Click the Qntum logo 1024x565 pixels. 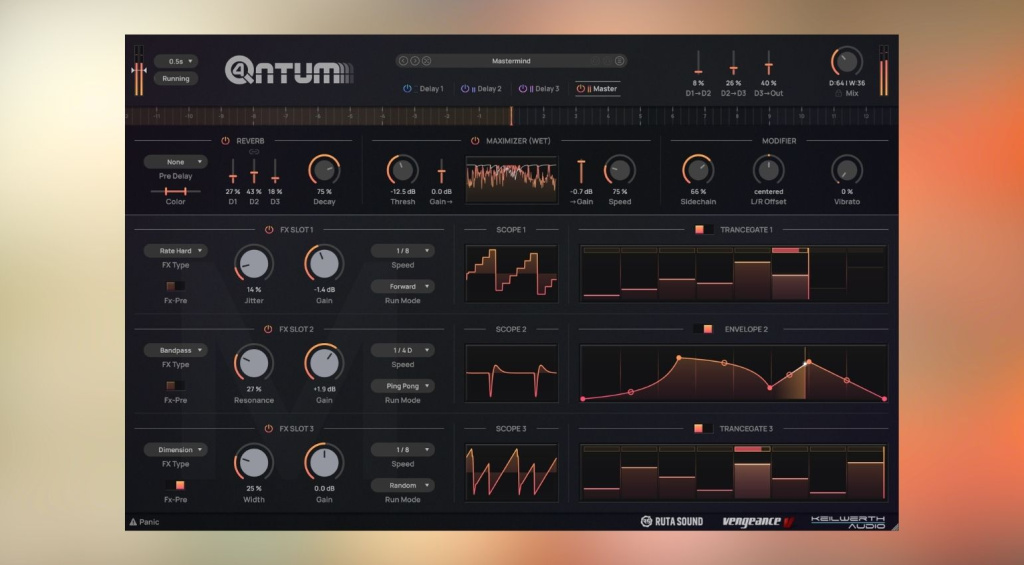click(289, 70)
